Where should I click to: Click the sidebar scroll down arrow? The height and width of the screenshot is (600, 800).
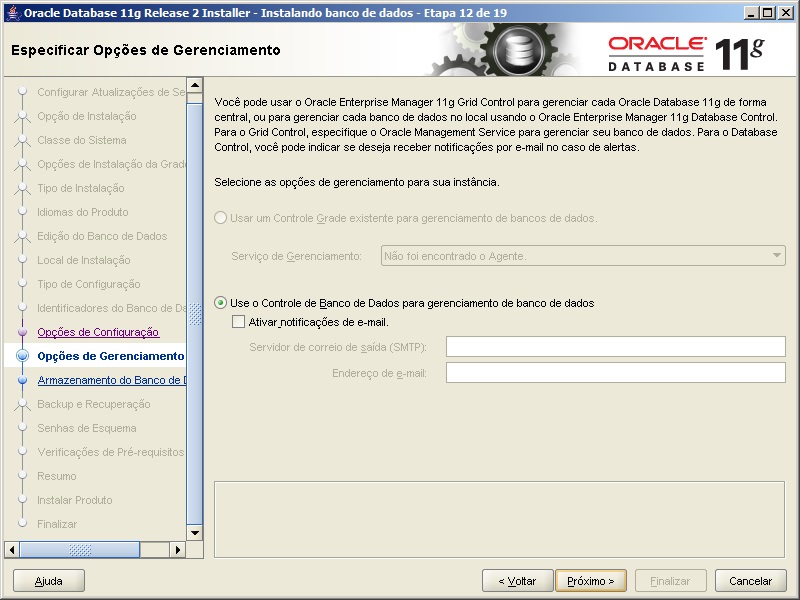(195, 533)
